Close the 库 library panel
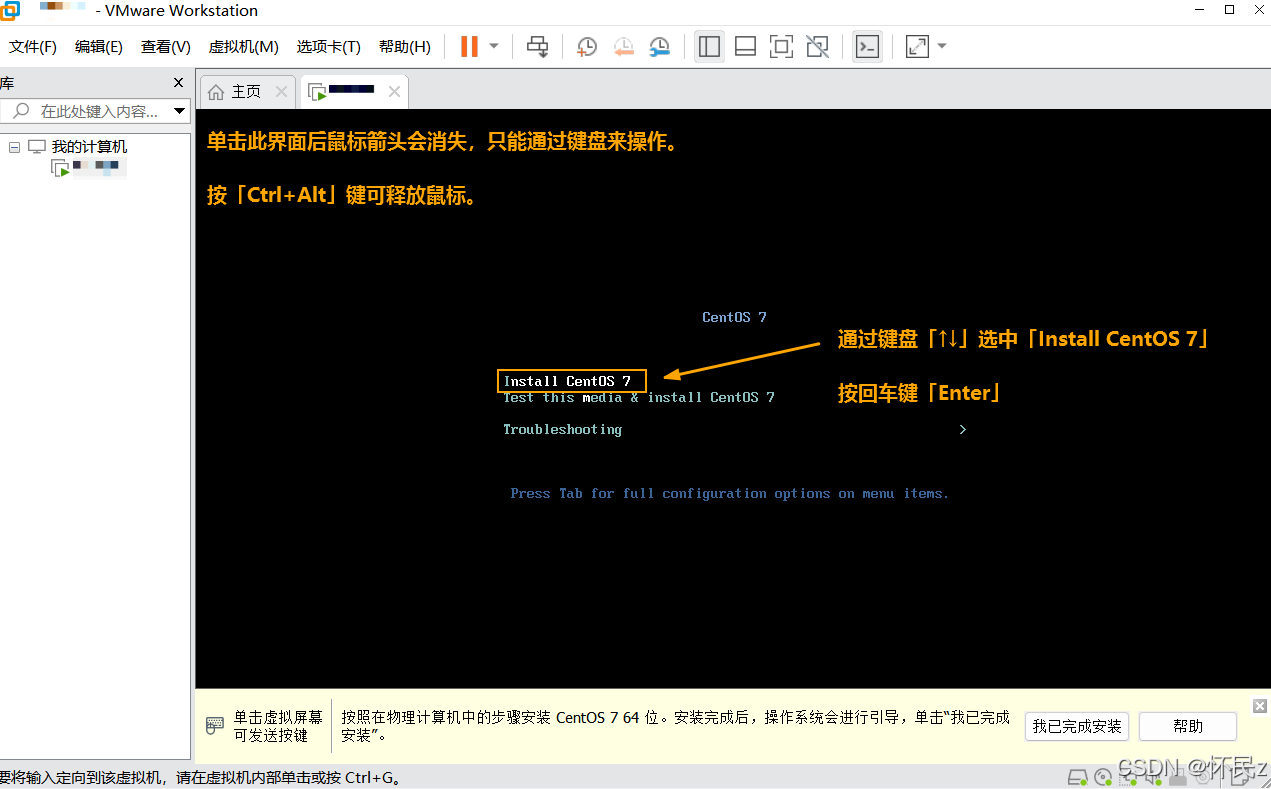 179,83
